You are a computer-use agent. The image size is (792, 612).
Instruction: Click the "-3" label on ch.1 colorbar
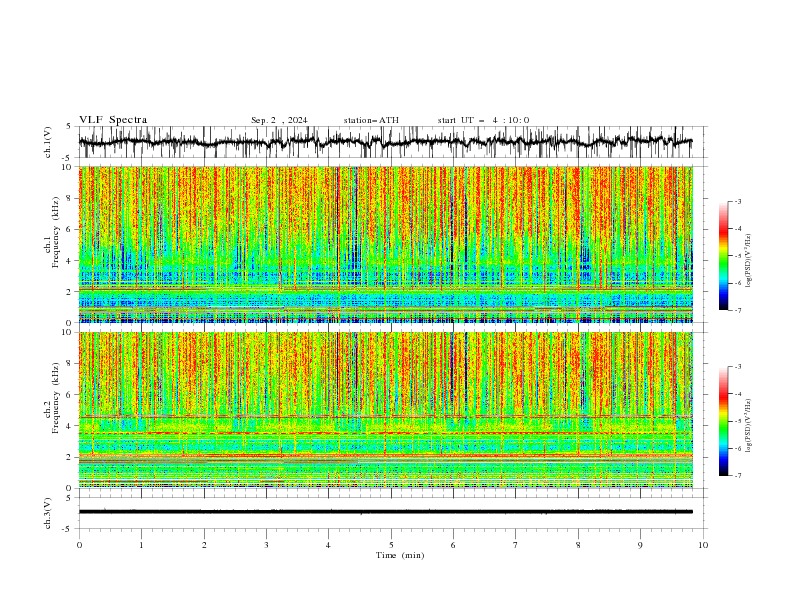coord(738,201)
